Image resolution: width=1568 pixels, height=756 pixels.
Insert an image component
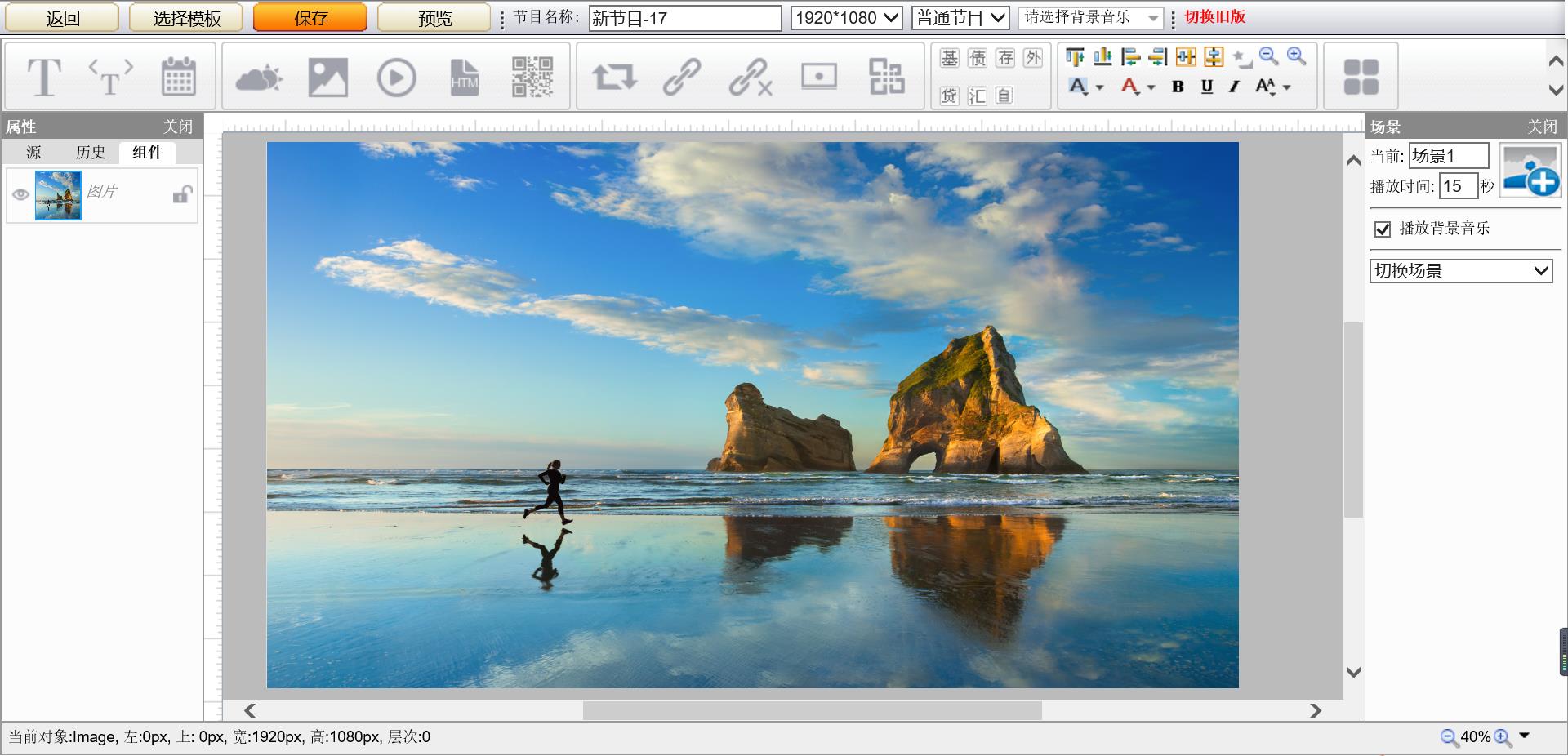pos(327,78)
